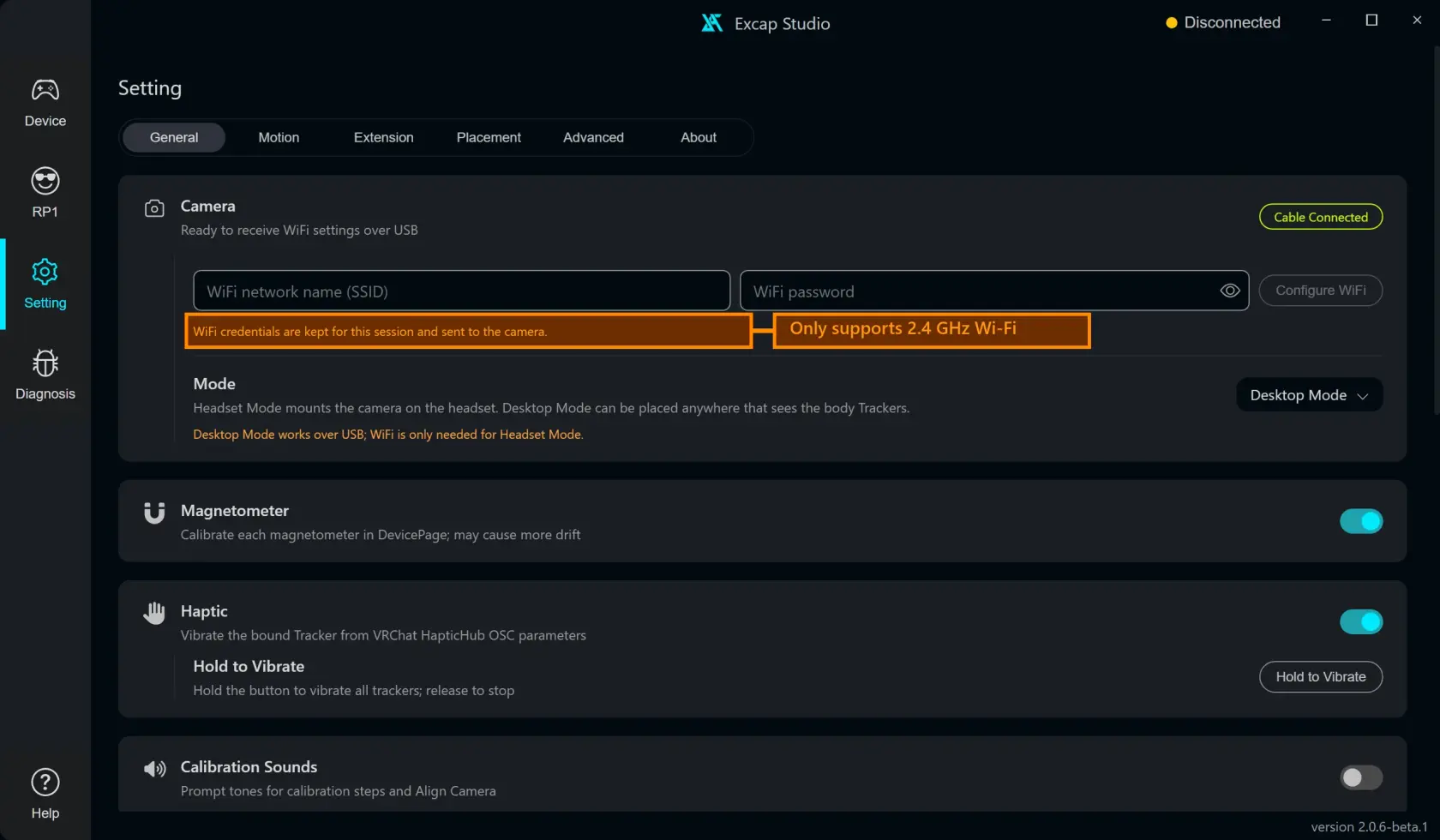Open the About tab

[x=699, y=137]
